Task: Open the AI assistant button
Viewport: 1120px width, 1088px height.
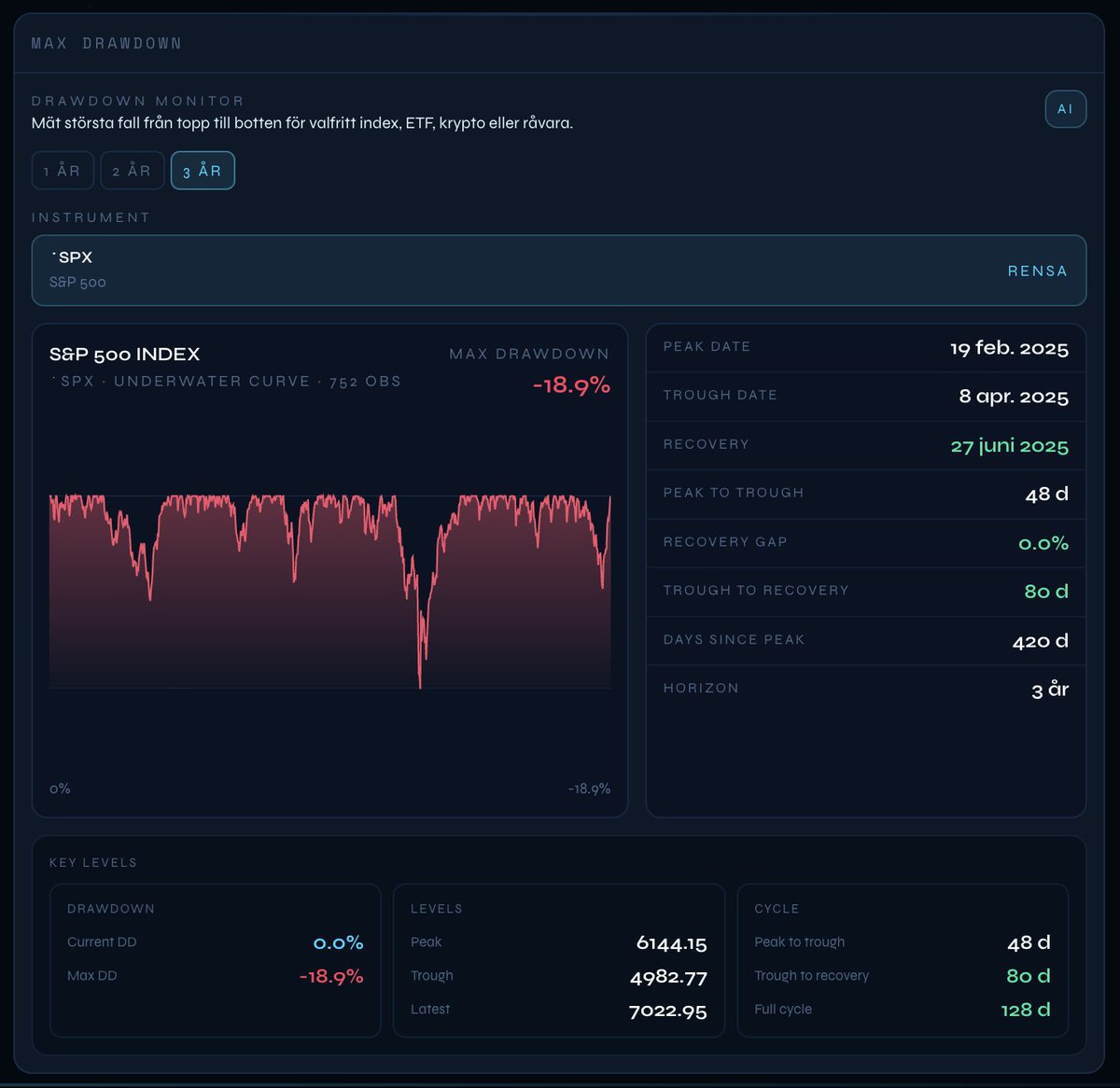Action: pos(1065,109)
